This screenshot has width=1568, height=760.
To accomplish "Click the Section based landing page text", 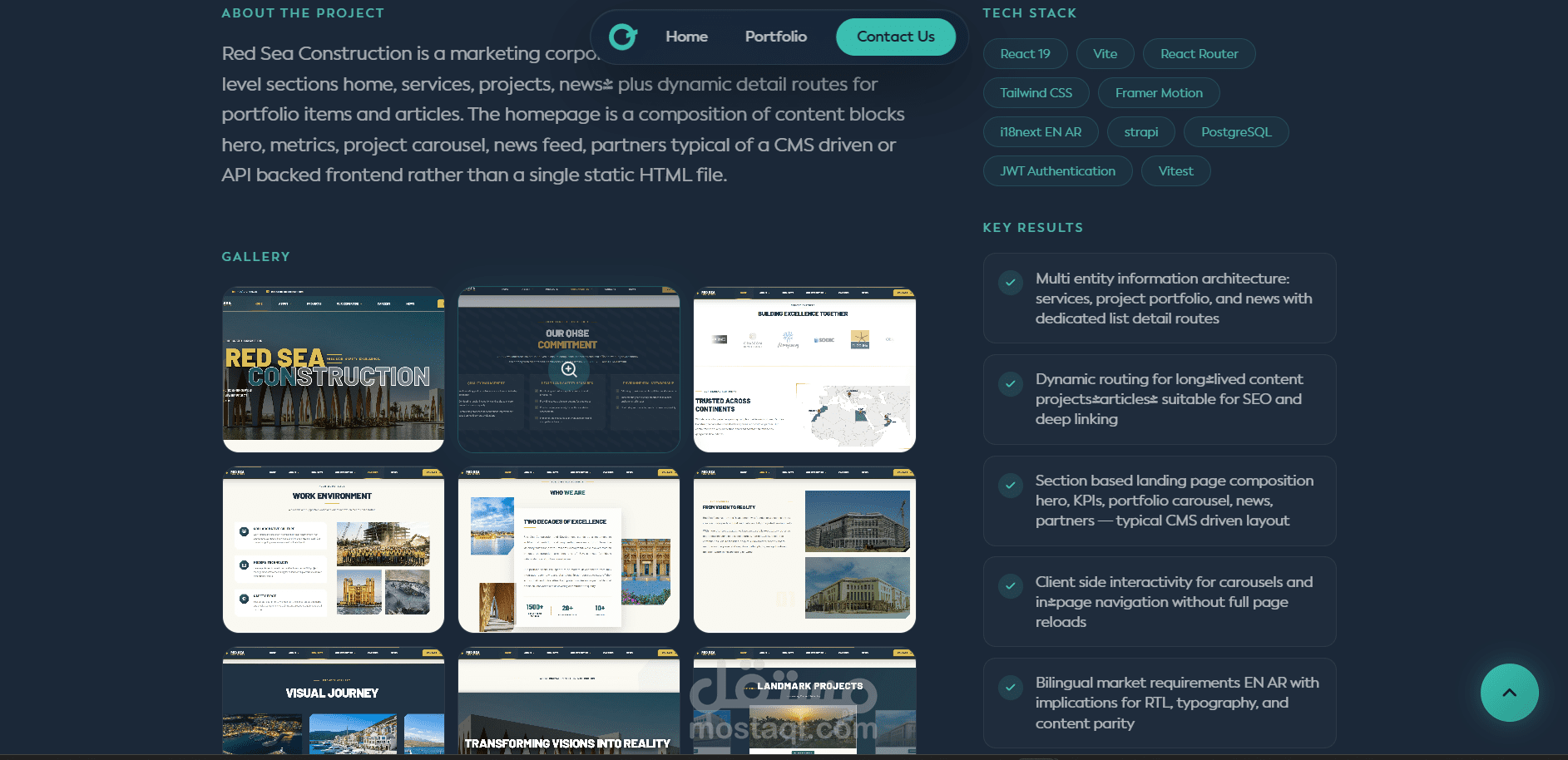I will 1175,501.
